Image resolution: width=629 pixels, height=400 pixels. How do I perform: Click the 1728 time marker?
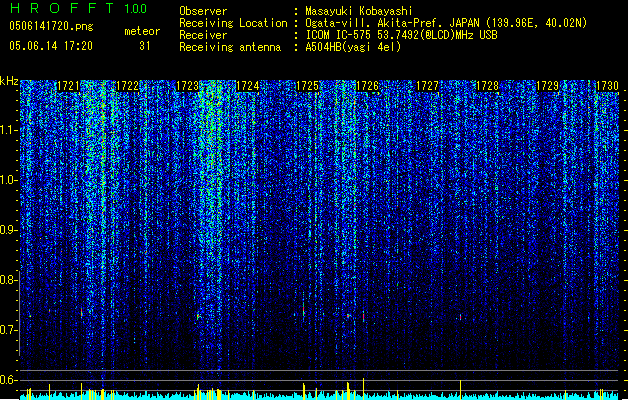[x=487, y=86]
